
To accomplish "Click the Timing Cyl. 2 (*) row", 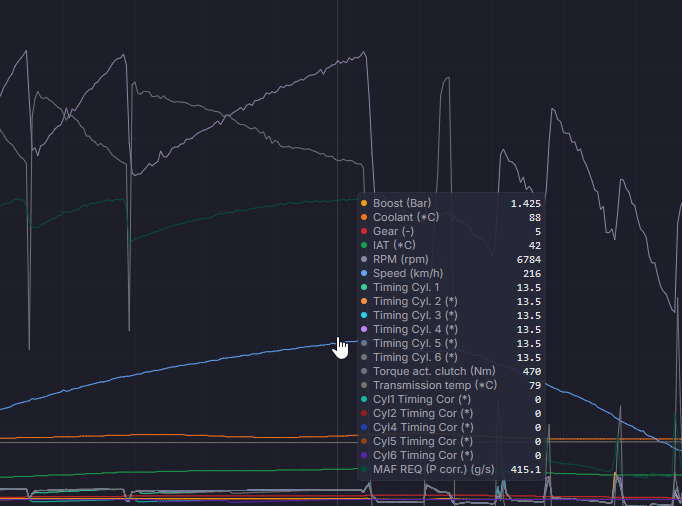I will click(451, 301).
